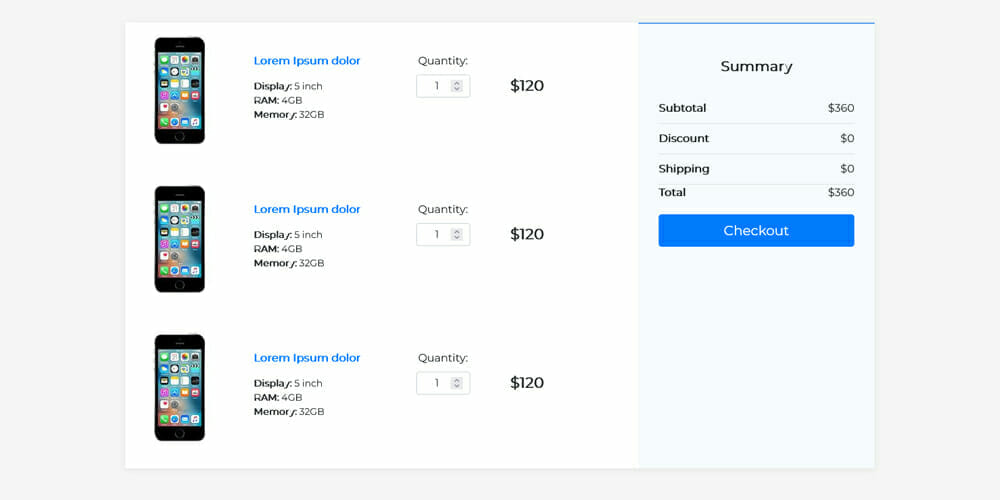Increase quantity of the second product

(457, 231)
